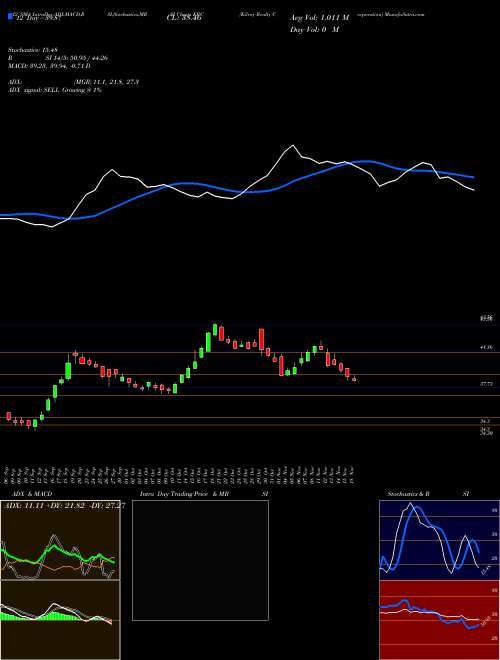
Task: Click the 'SI 14/3: 30.95 / 44.26' value
Action: coord(77,58)
